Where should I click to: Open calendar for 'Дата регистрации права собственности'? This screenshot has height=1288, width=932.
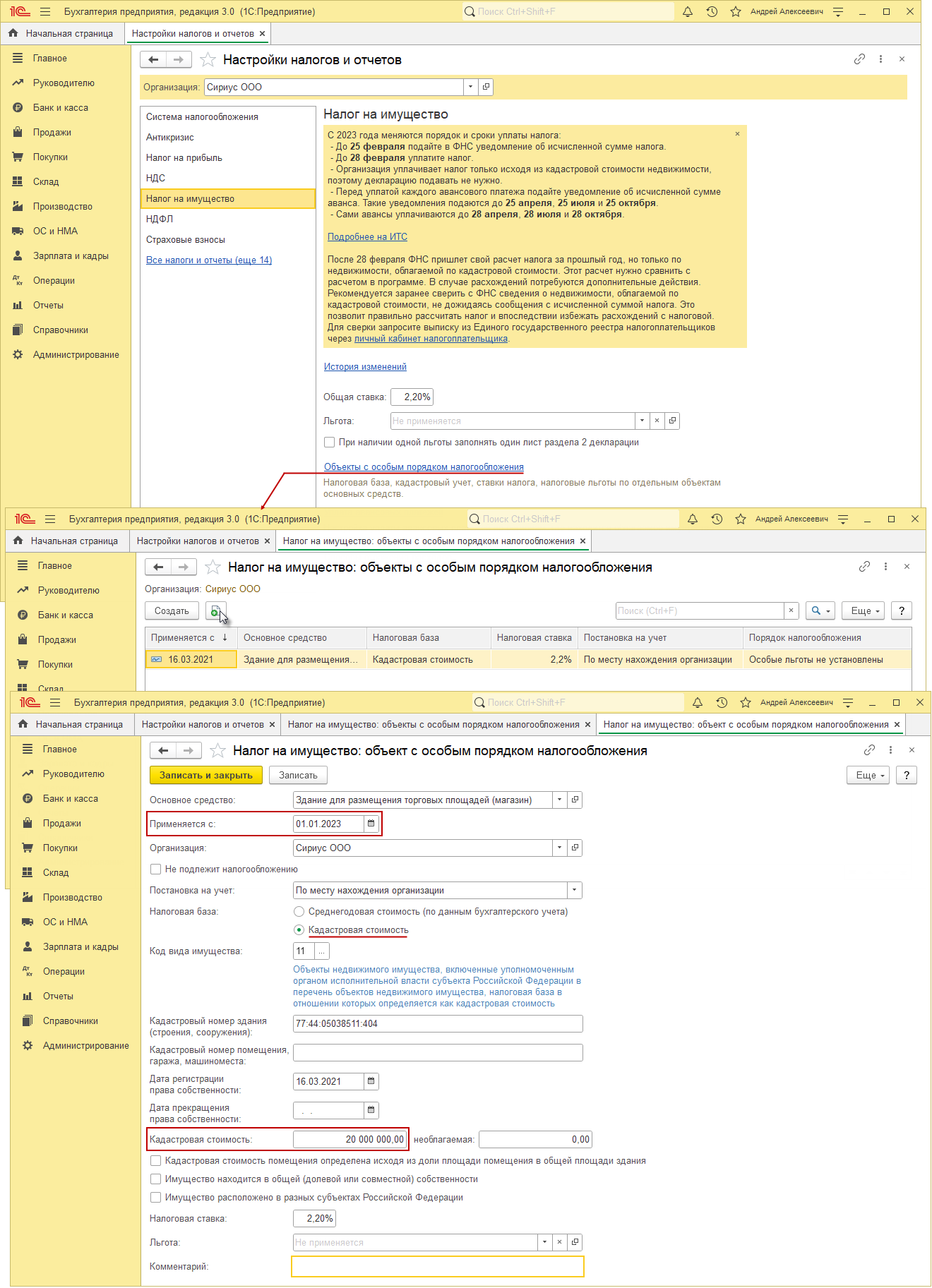[371, 1081]
